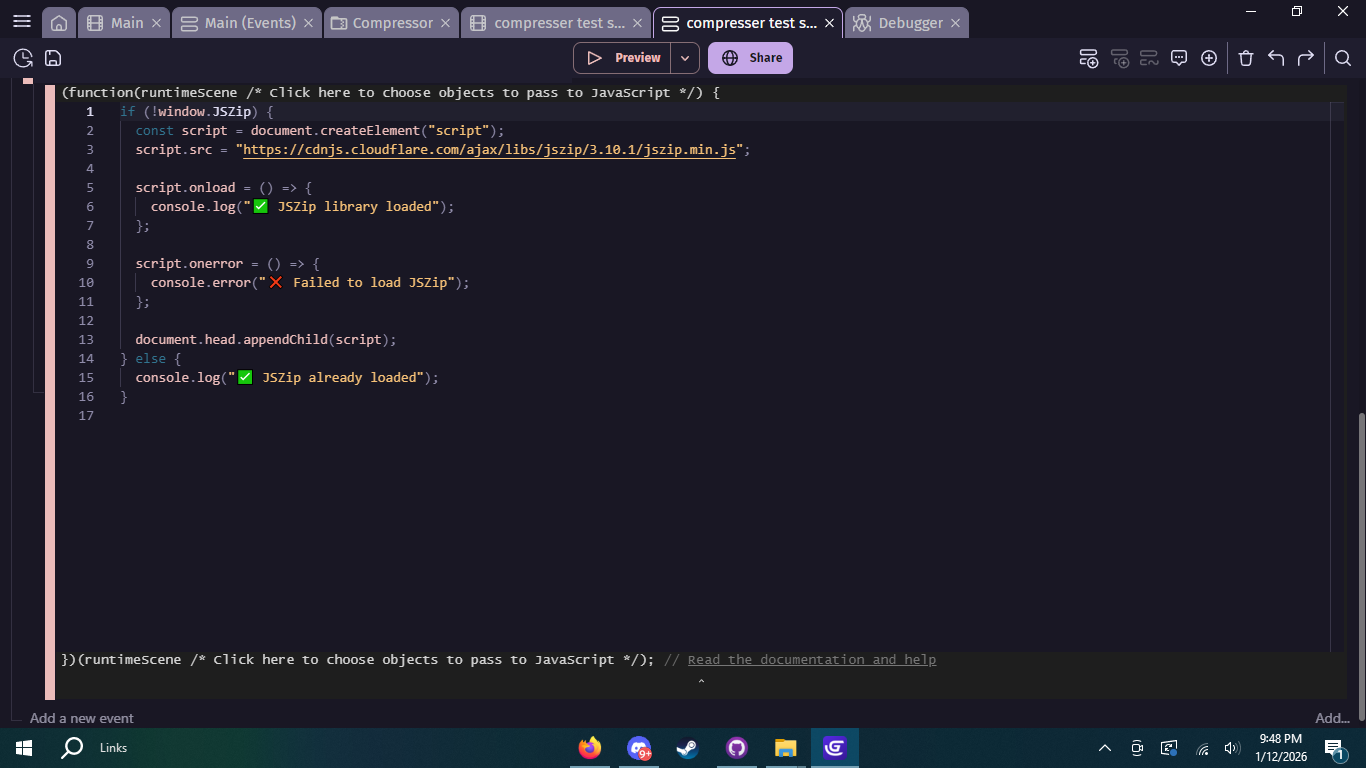This screenshot has width=1366, height=768.
Task: Open the hamburger menu
Action: click(x=21, y=21)
